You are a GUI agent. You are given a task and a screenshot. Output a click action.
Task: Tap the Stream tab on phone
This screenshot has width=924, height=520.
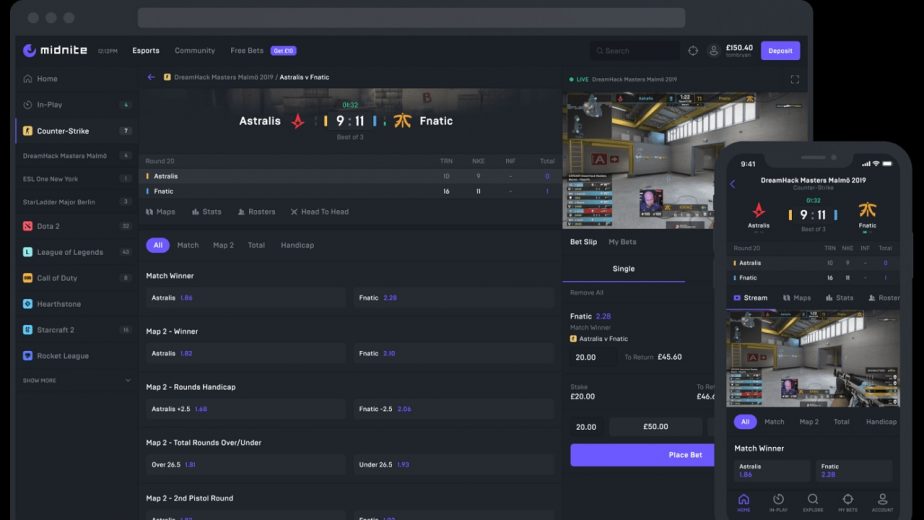(x=750, y=298)
